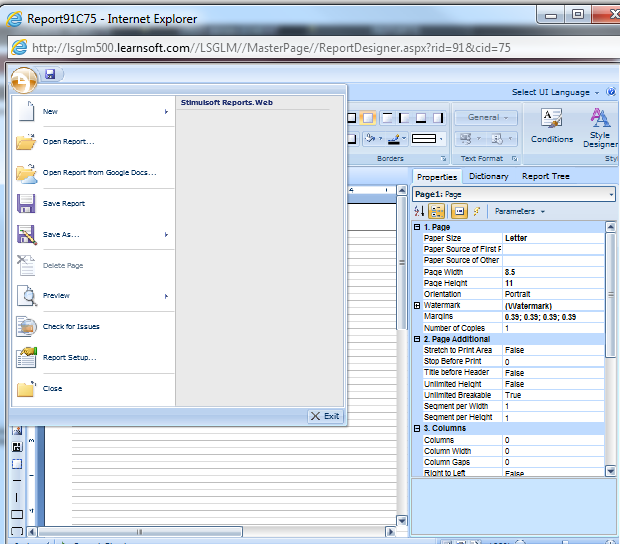Click the Orientation value Portrait

pos(553,294)
